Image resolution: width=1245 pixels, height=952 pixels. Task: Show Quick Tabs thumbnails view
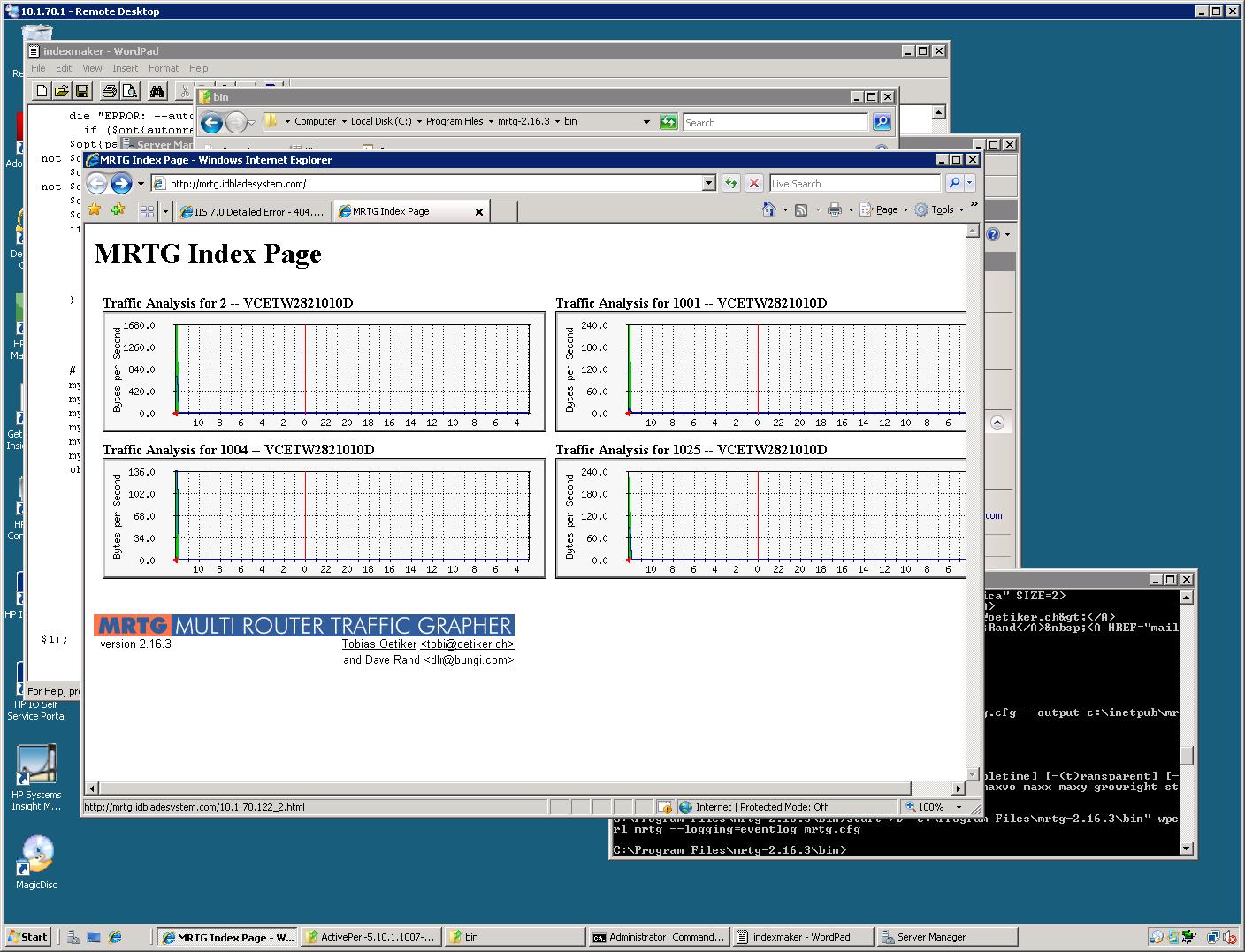[147, 211]
